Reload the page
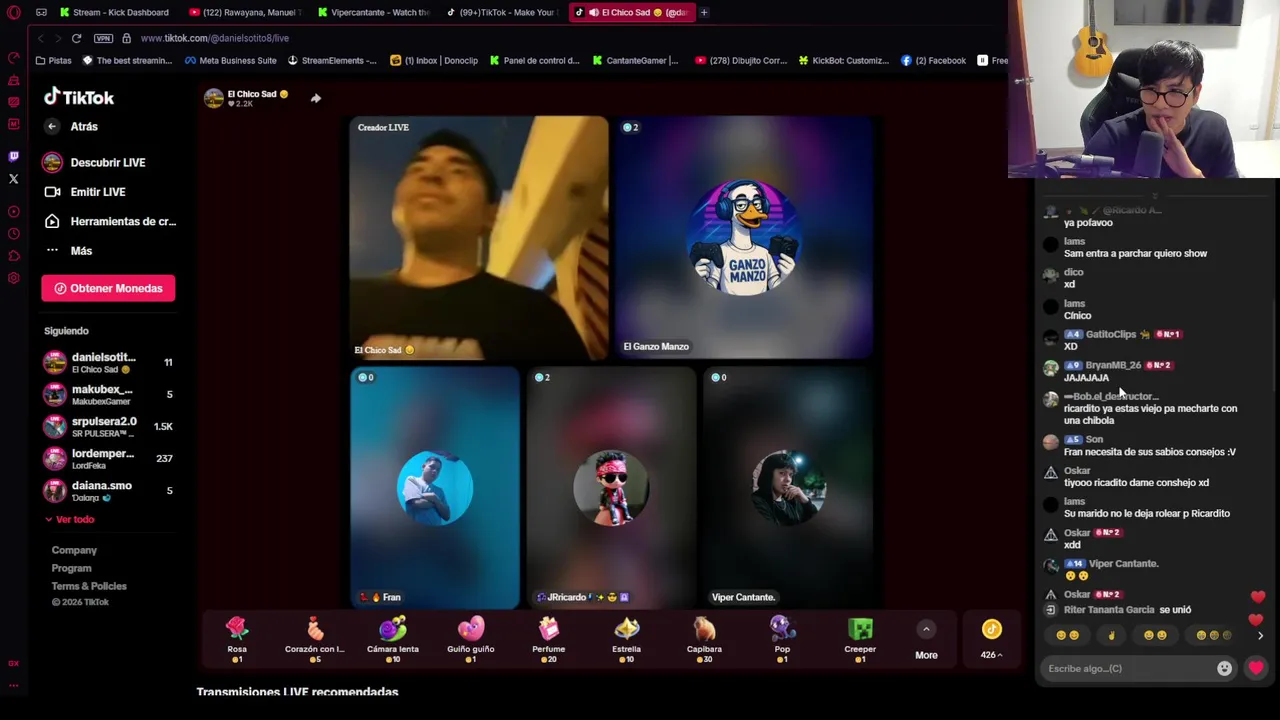The height and width of the screenshot is (720, 1280). point(76,38)
